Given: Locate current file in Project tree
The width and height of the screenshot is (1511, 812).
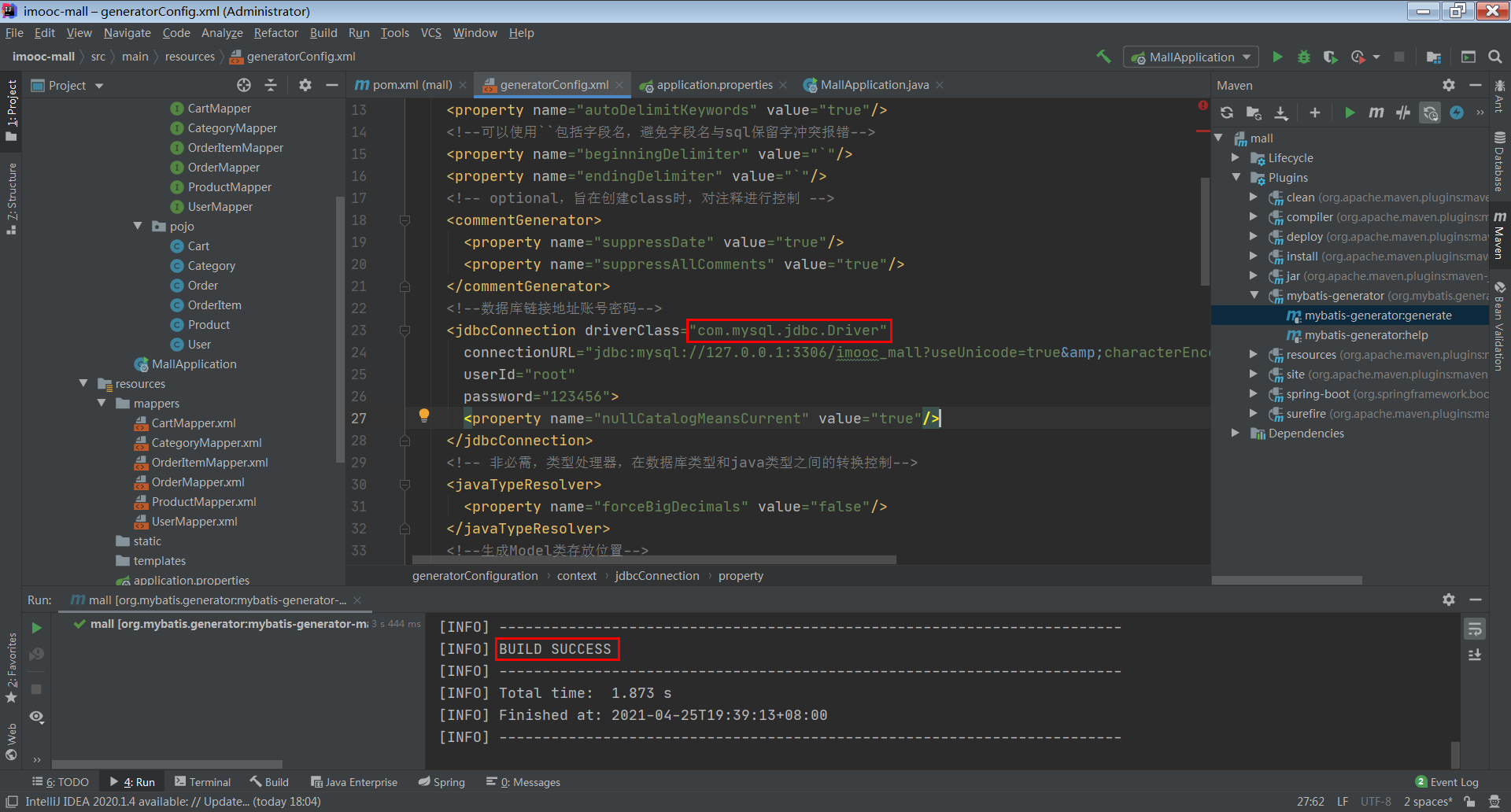Looking at the screenshot, I should click(244, 85).
